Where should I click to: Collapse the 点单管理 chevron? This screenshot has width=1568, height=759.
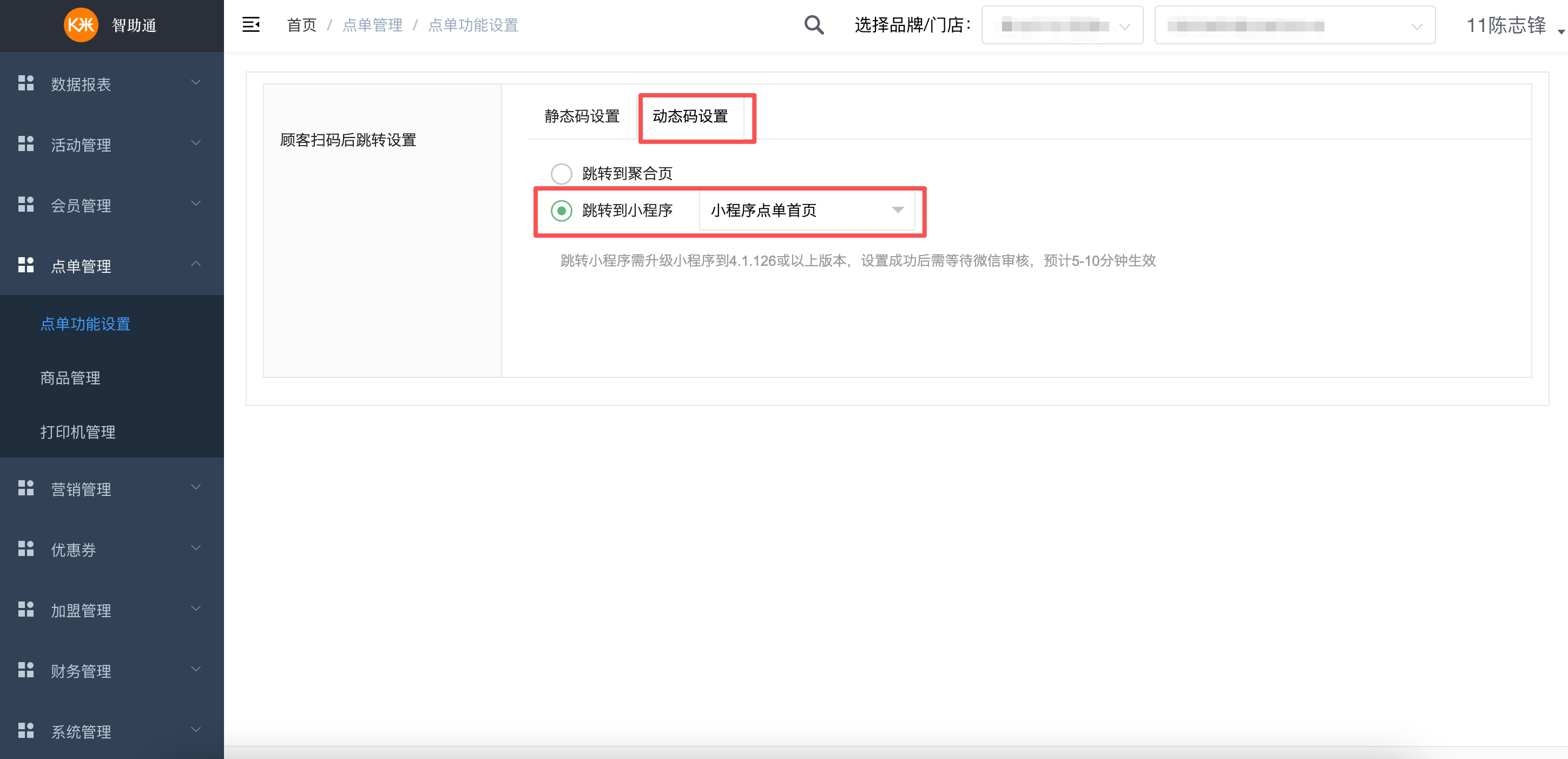click(x=196, y=264)
